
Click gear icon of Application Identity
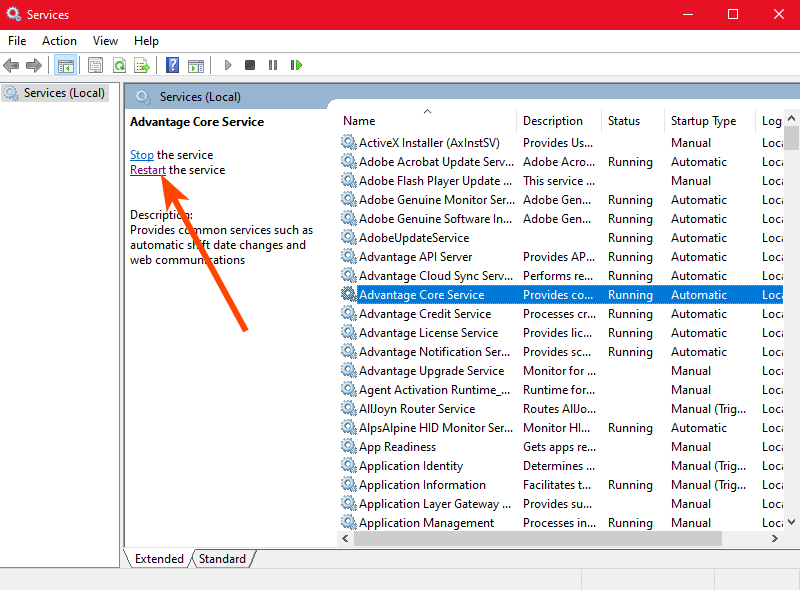click(348, 465)
